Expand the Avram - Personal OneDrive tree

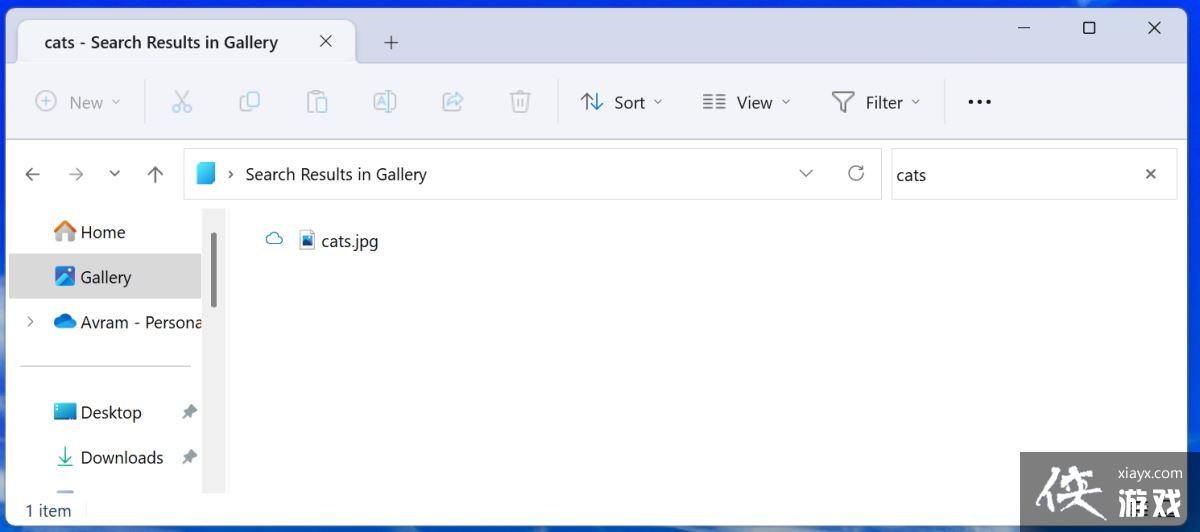click(30, 322)
